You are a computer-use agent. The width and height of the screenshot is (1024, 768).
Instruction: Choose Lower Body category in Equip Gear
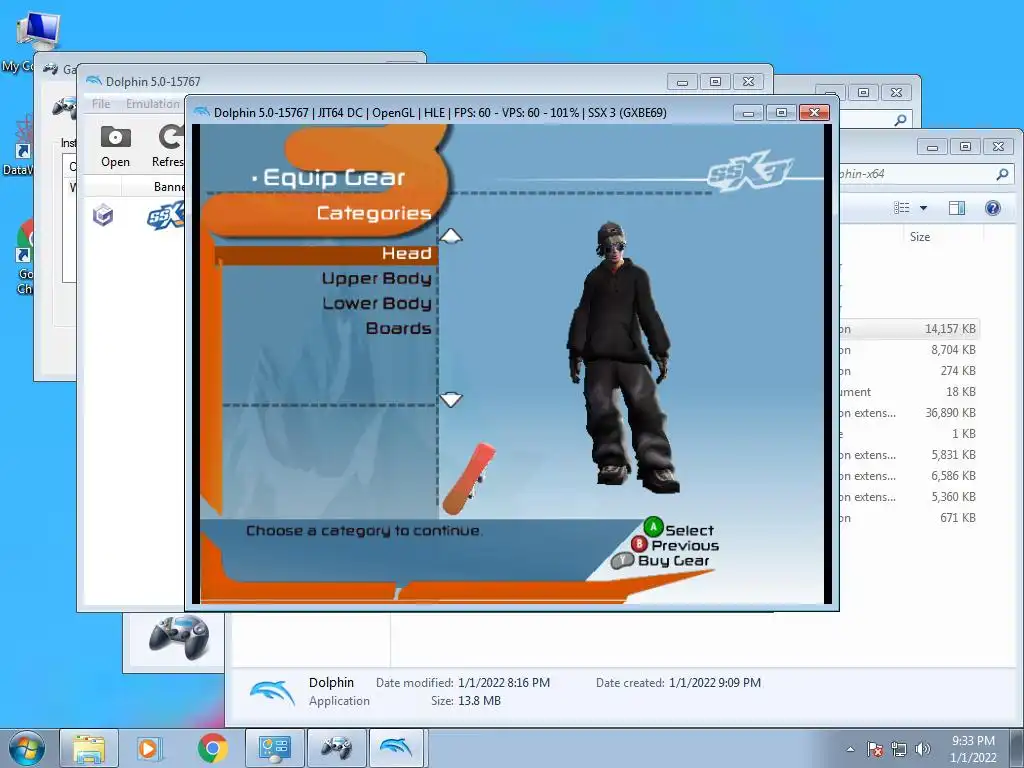pyautogui.click(x=377, y=304)
